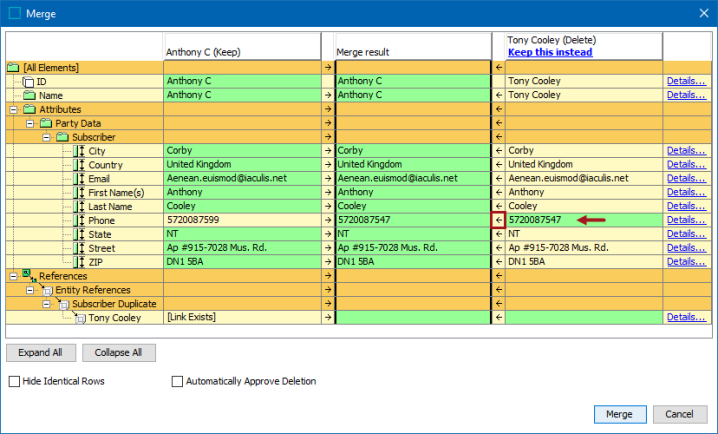Open Details link for the City row
This screenshot has width=718, height=434.
coord(686,151)
